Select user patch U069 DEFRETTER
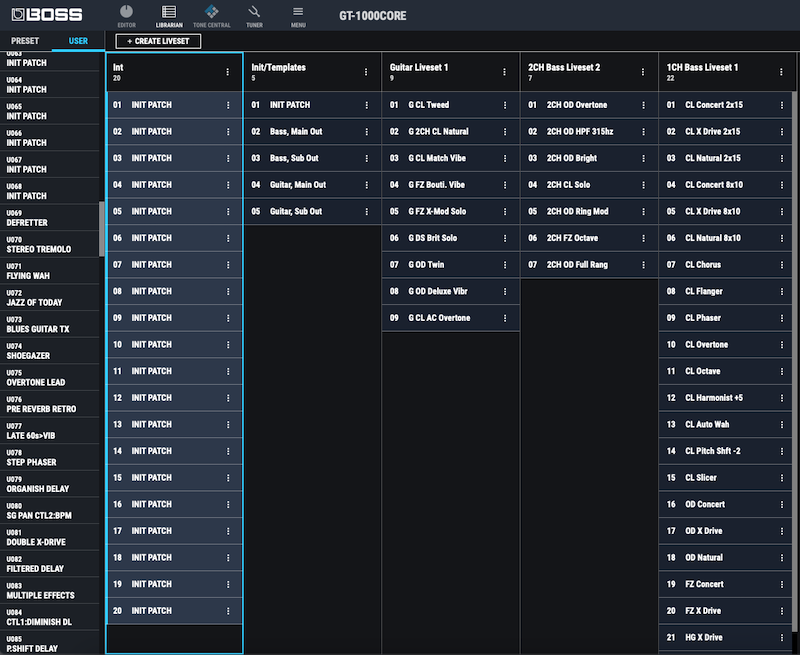The image size is (800, 655). click(x=49, y=218)
